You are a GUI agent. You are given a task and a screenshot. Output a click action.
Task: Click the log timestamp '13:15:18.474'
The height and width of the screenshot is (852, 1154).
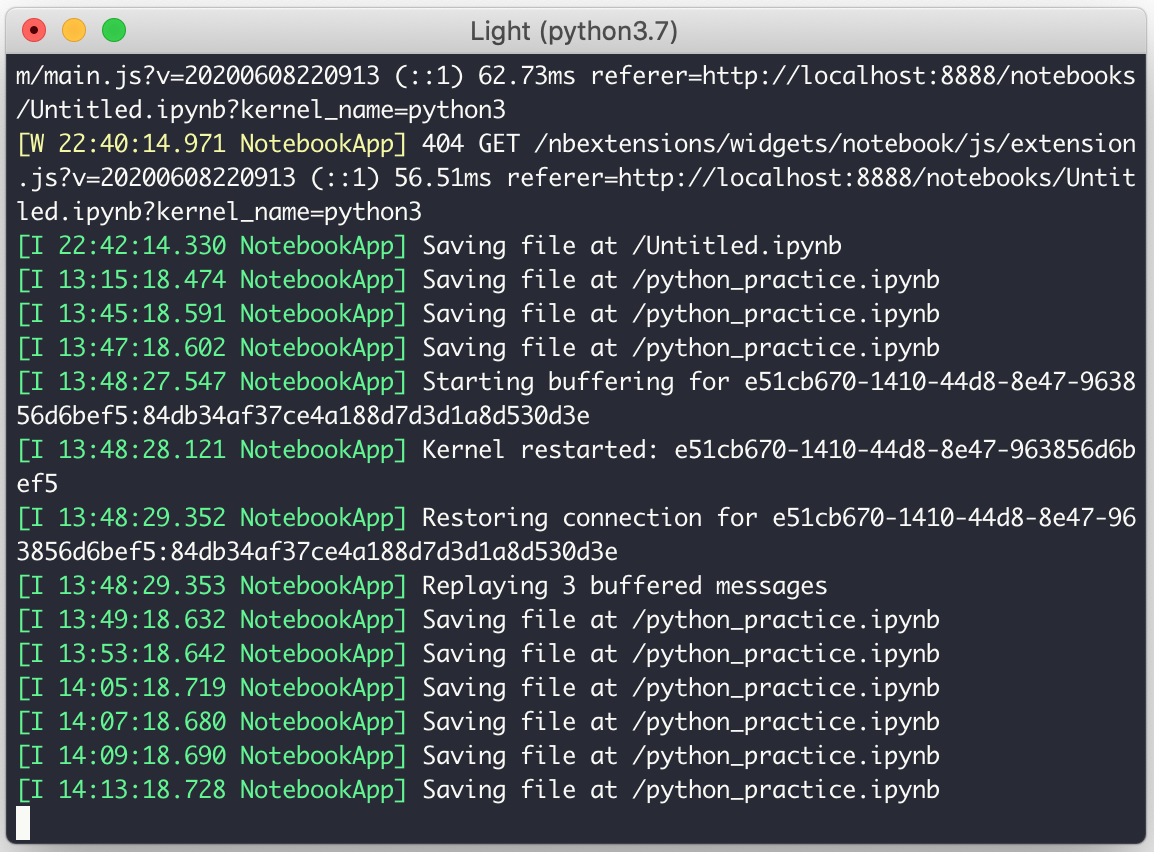[x=142, y=280]
